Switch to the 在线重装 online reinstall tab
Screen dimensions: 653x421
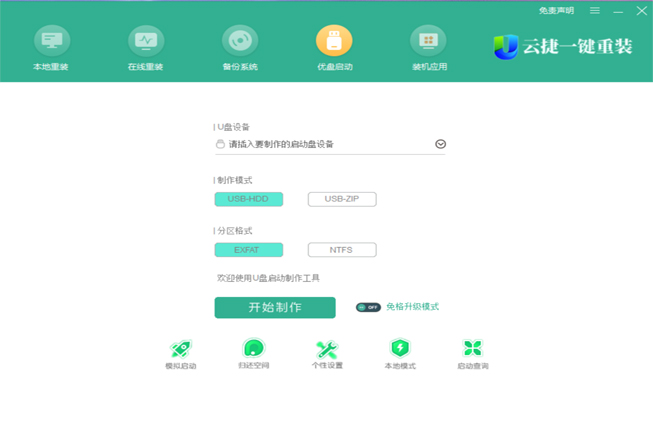146,41
